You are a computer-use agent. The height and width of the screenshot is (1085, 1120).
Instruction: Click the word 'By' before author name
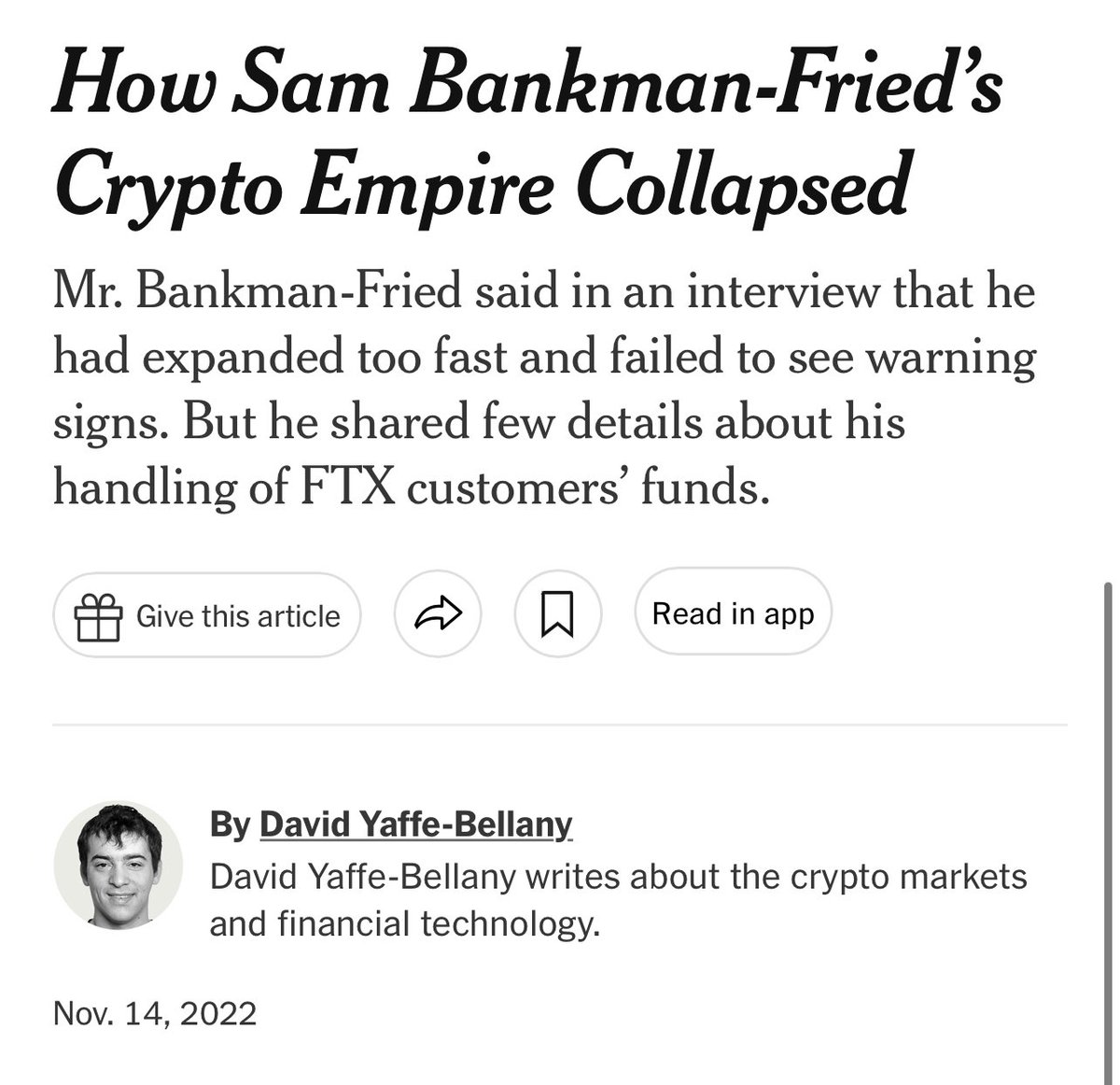tap(230, 824)
